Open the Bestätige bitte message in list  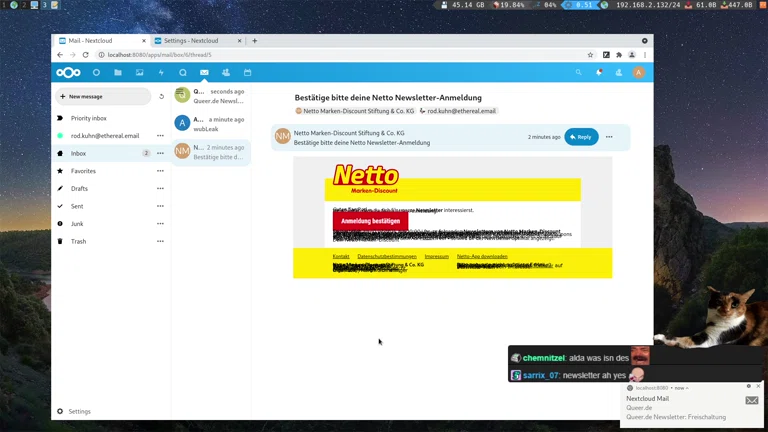pyautogui.click(x=211, y=152)
